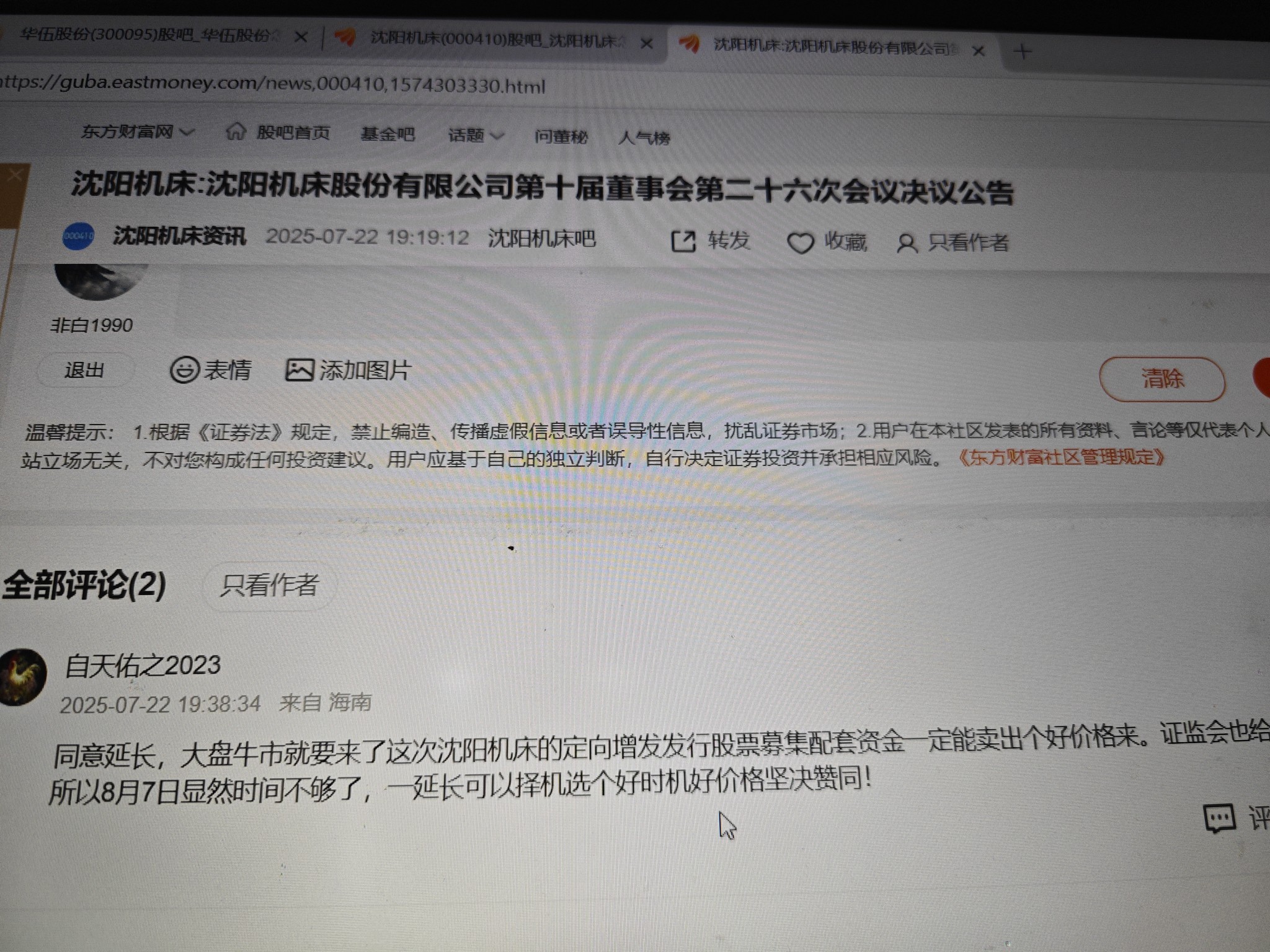The width and height of the screenshot is (1270, 952).
Task: Open the 问董秘 navigation item
Action: (x=561, y=136)
